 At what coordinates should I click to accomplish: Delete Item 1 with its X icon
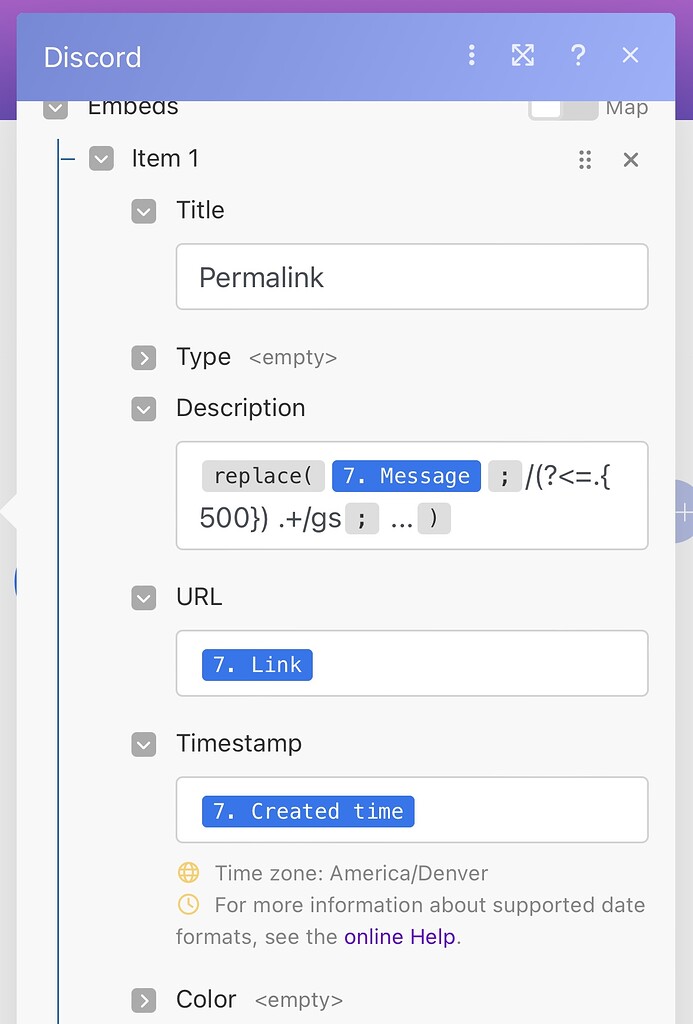click(x=630, y=159)
